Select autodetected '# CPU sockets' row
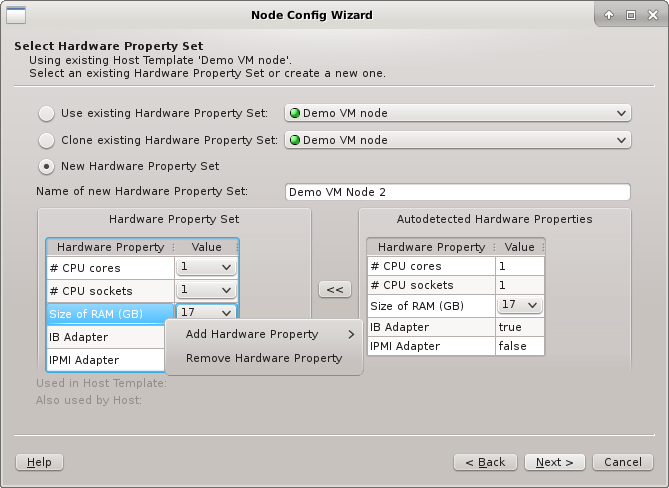 [456, 285]
